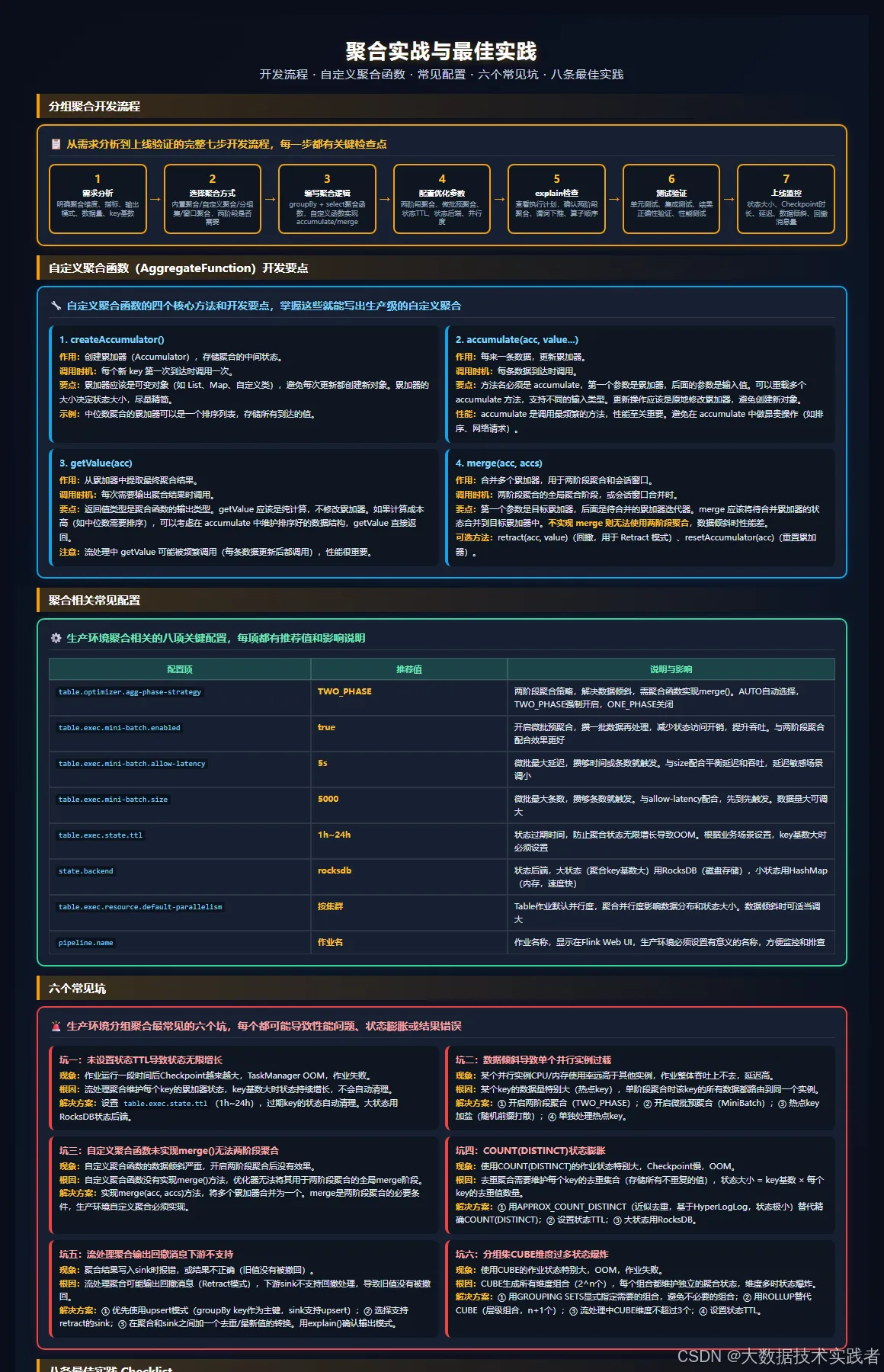
Task: Click the config name table.exec.mini-batch.enabled
Action: [x=120, y=728]
